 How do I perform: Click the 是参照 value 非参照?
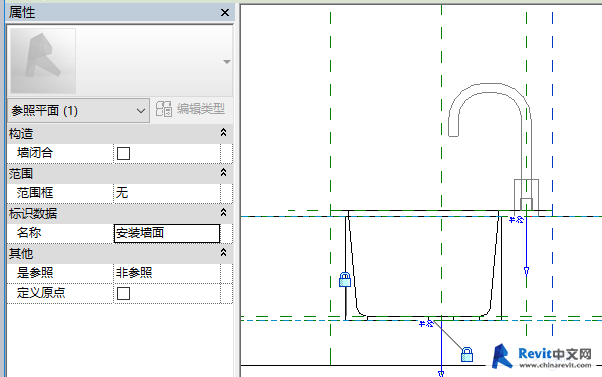click(x=167, y=273)
